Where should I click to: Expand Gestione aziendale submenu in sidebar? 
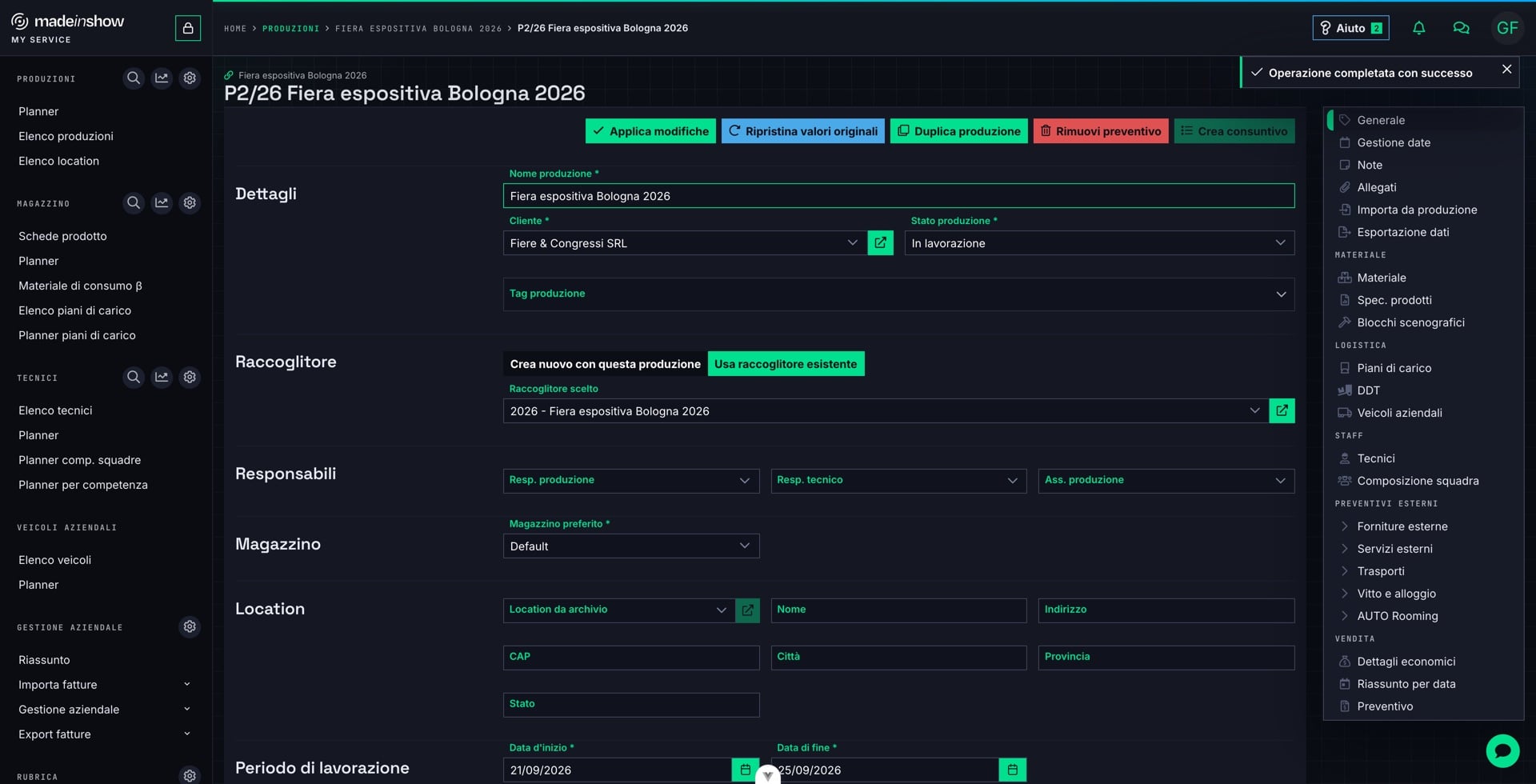click(x=104, y=710)
